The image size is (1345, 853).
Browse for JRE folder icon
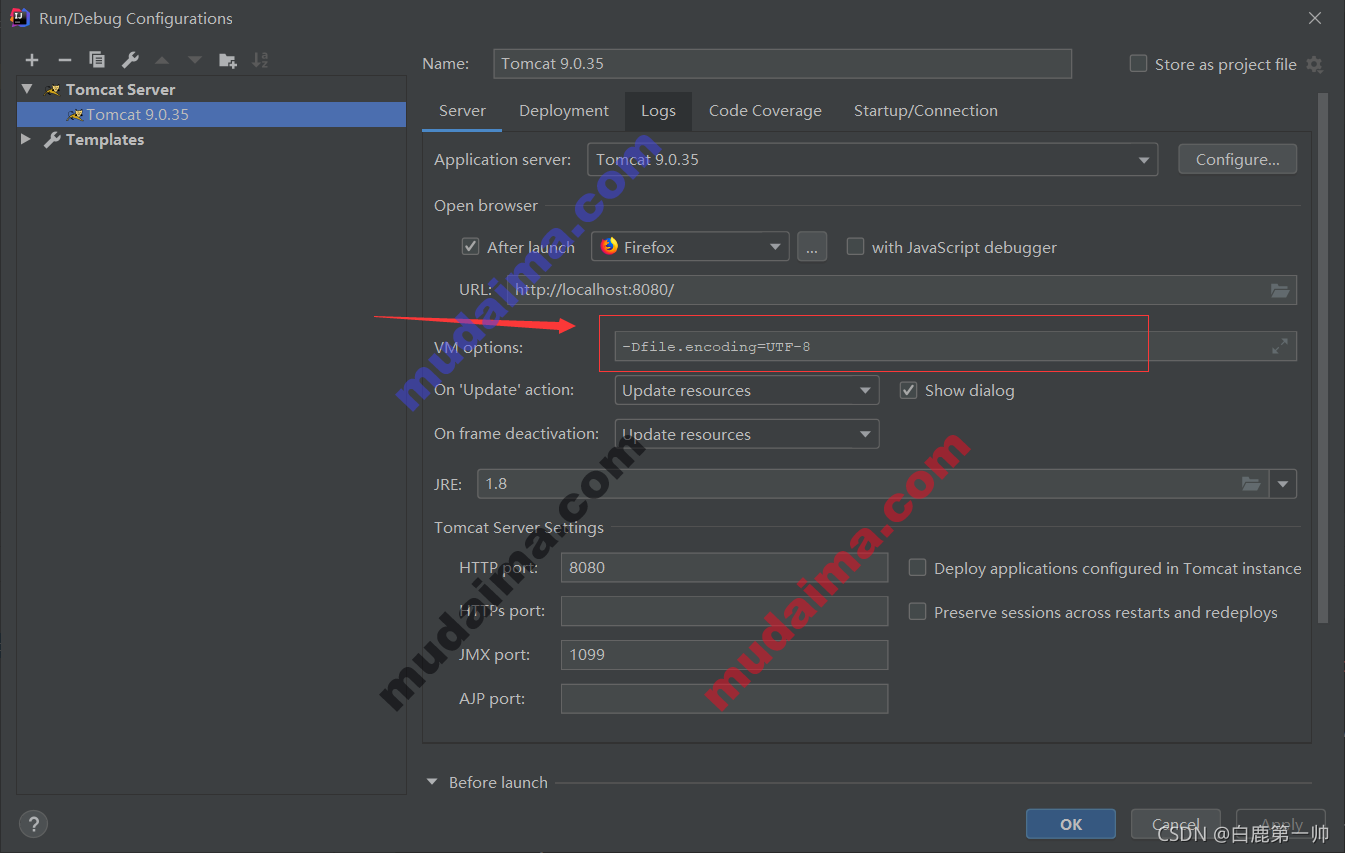tap(1251, 484)
